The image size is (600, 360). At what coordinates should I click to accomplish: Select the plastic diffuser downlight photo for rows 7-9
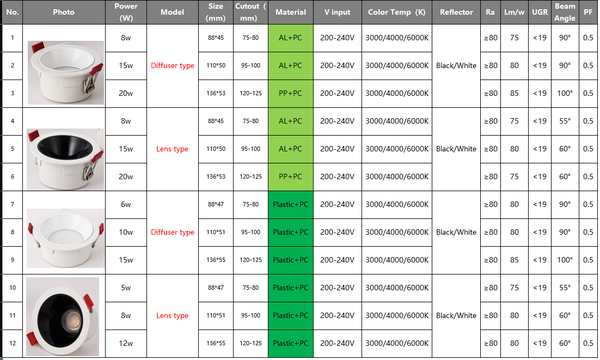65,238
